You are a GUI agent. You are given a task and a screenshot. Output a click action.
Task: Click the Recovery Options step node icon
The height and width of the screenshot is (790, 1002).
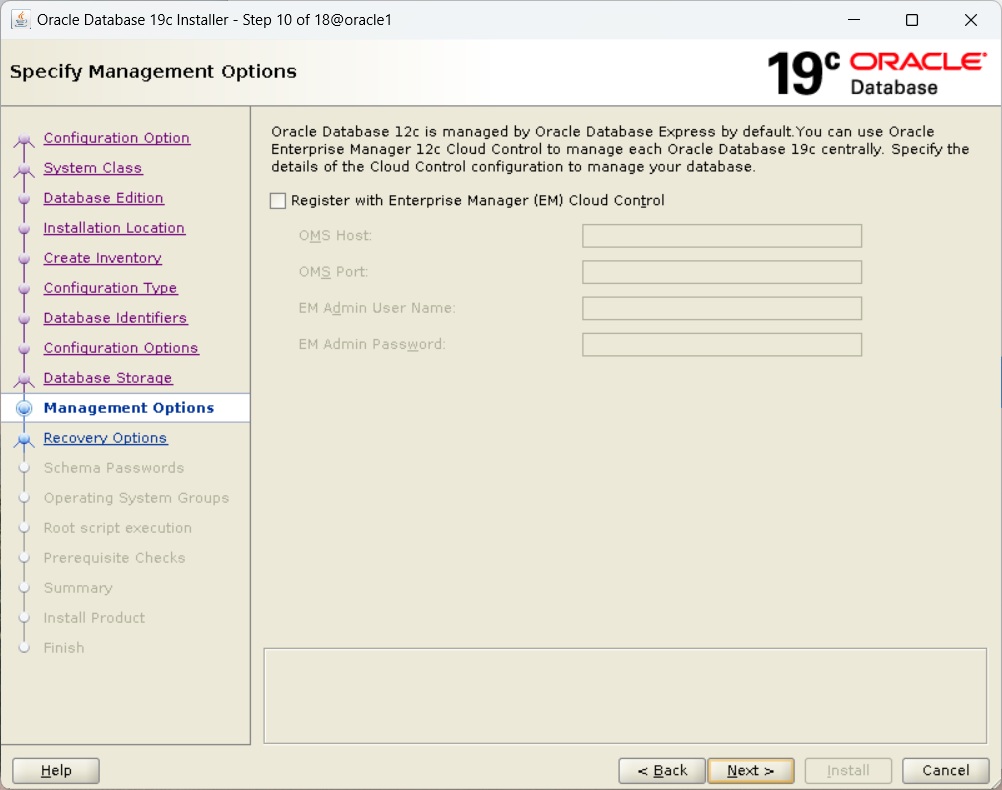24,439
